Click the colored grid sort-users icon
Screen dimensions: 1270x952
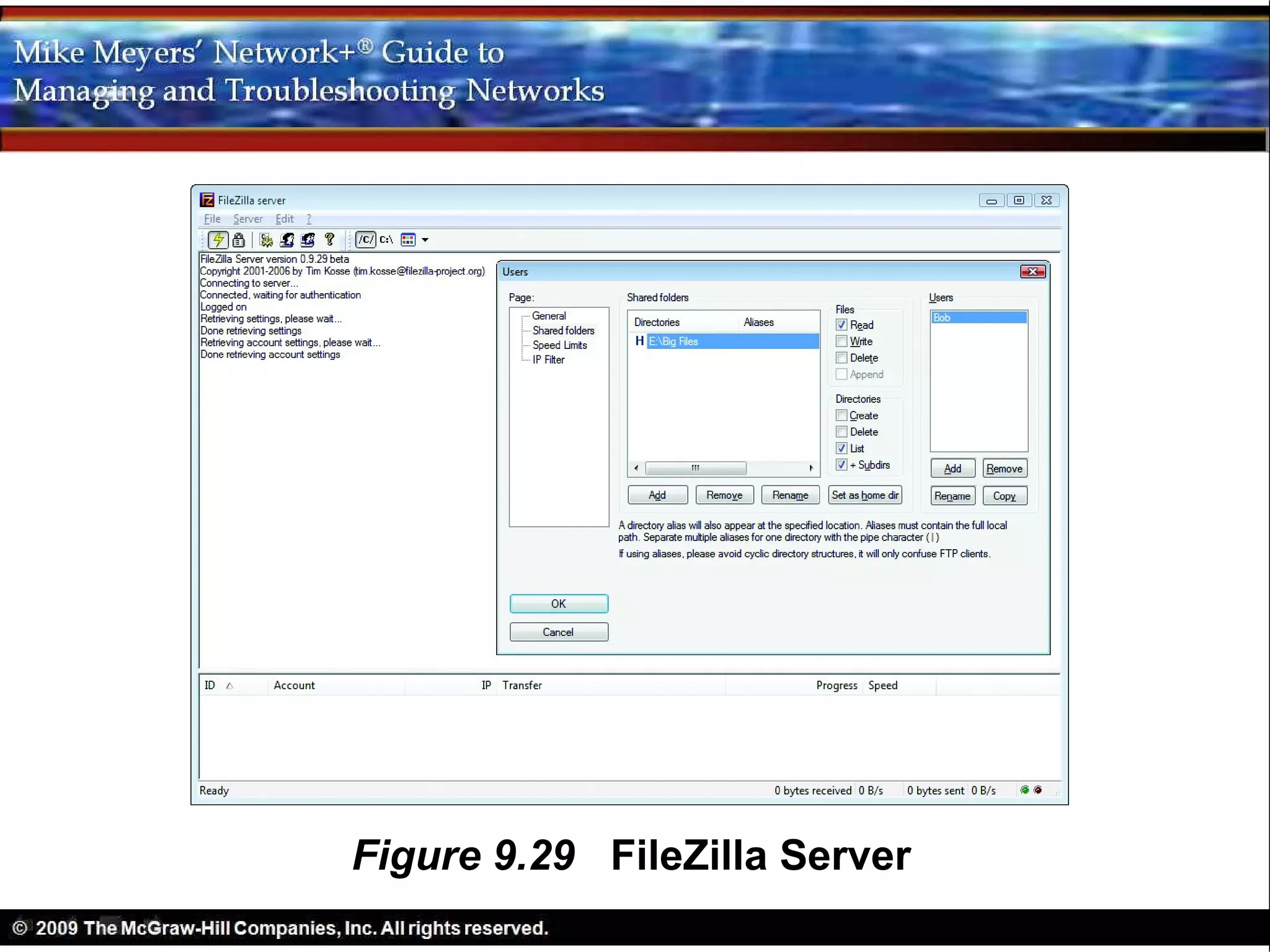tap(408, 239)
